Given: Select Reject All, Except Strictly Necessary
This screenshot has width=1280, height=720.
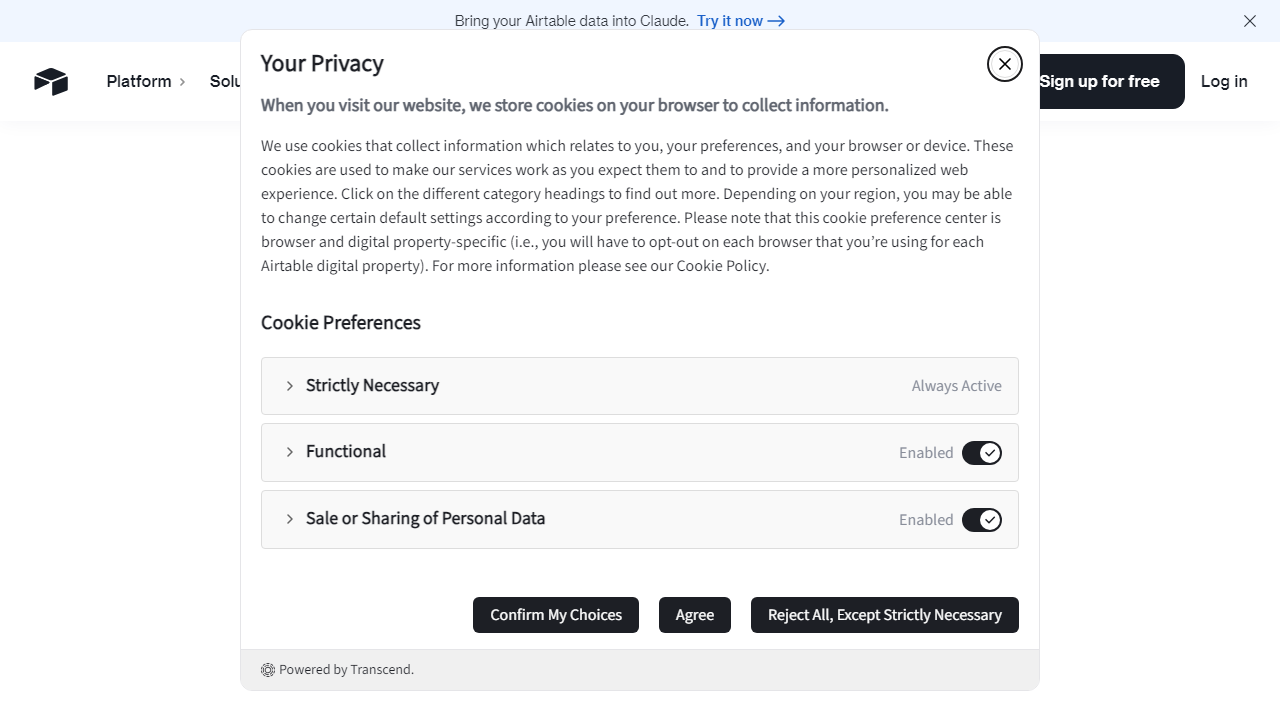Looking at the screenshot, I should click(x=885, y=615).
